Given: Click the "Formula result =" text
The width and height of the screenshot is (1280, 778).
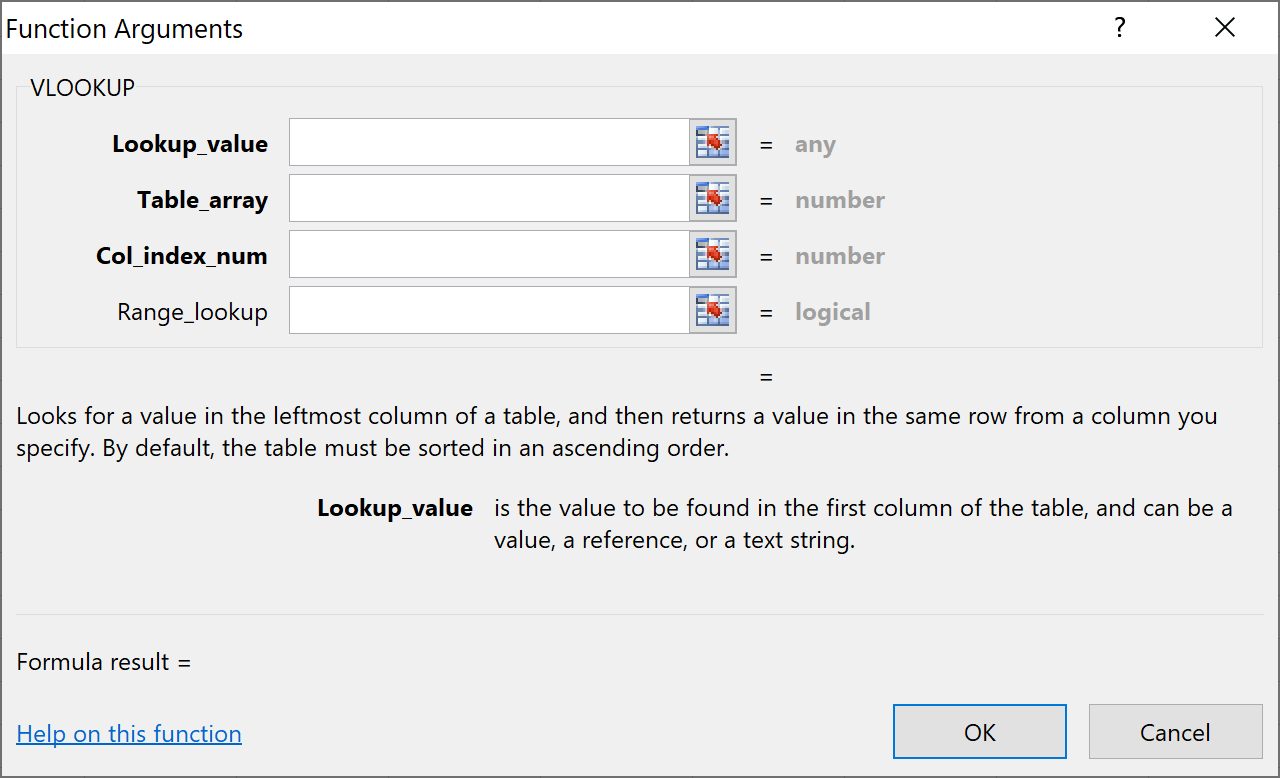Looking at the screenshot, I should click(103, 662).
